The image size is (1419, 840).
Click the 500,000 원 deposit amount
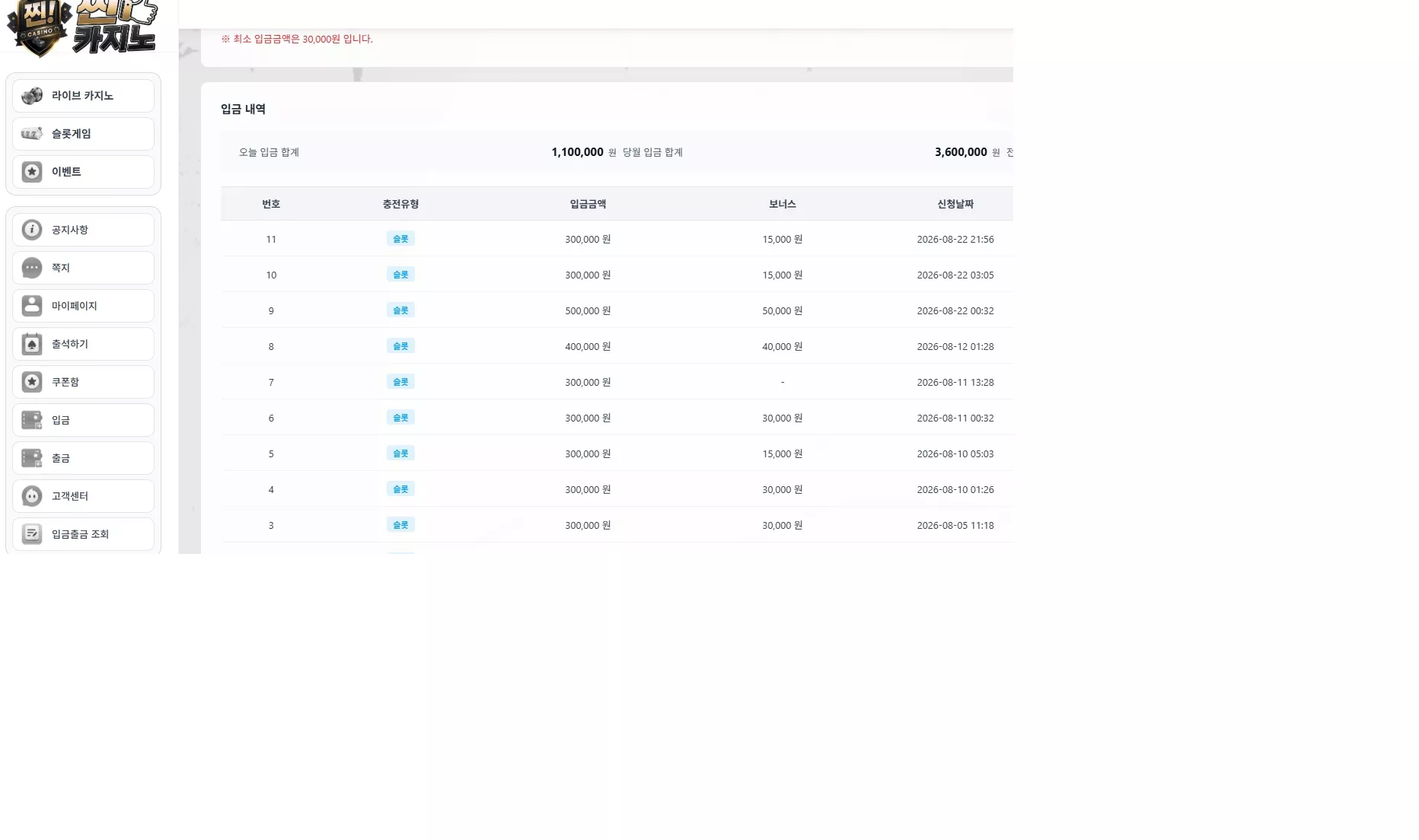(x=588, y=310)
